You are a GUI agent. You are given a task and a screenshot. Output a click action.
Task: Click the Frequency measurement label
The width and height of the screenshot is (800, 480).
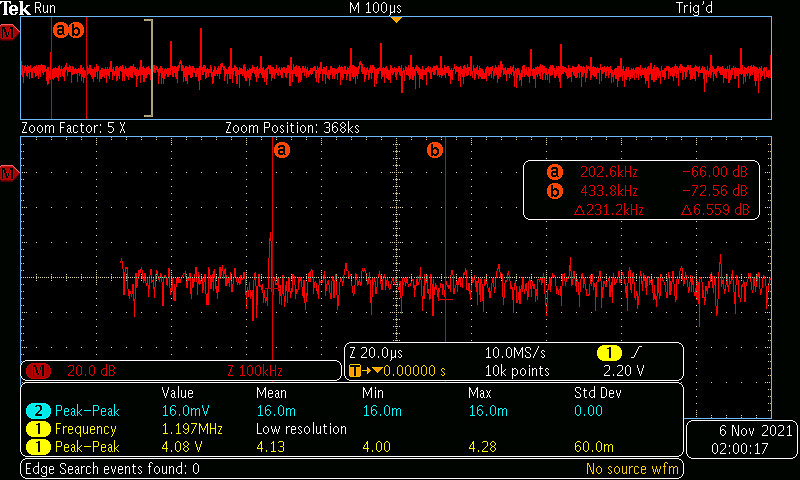tap(86, 429)
